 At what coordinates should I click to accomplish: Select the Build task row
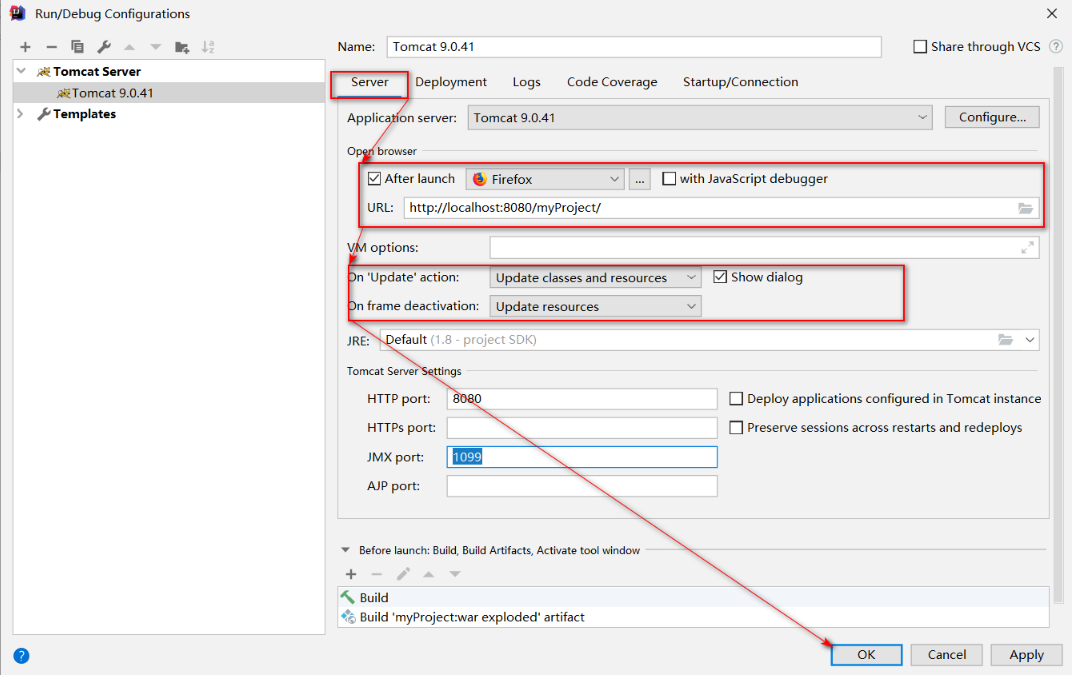(x=693, y=597)
